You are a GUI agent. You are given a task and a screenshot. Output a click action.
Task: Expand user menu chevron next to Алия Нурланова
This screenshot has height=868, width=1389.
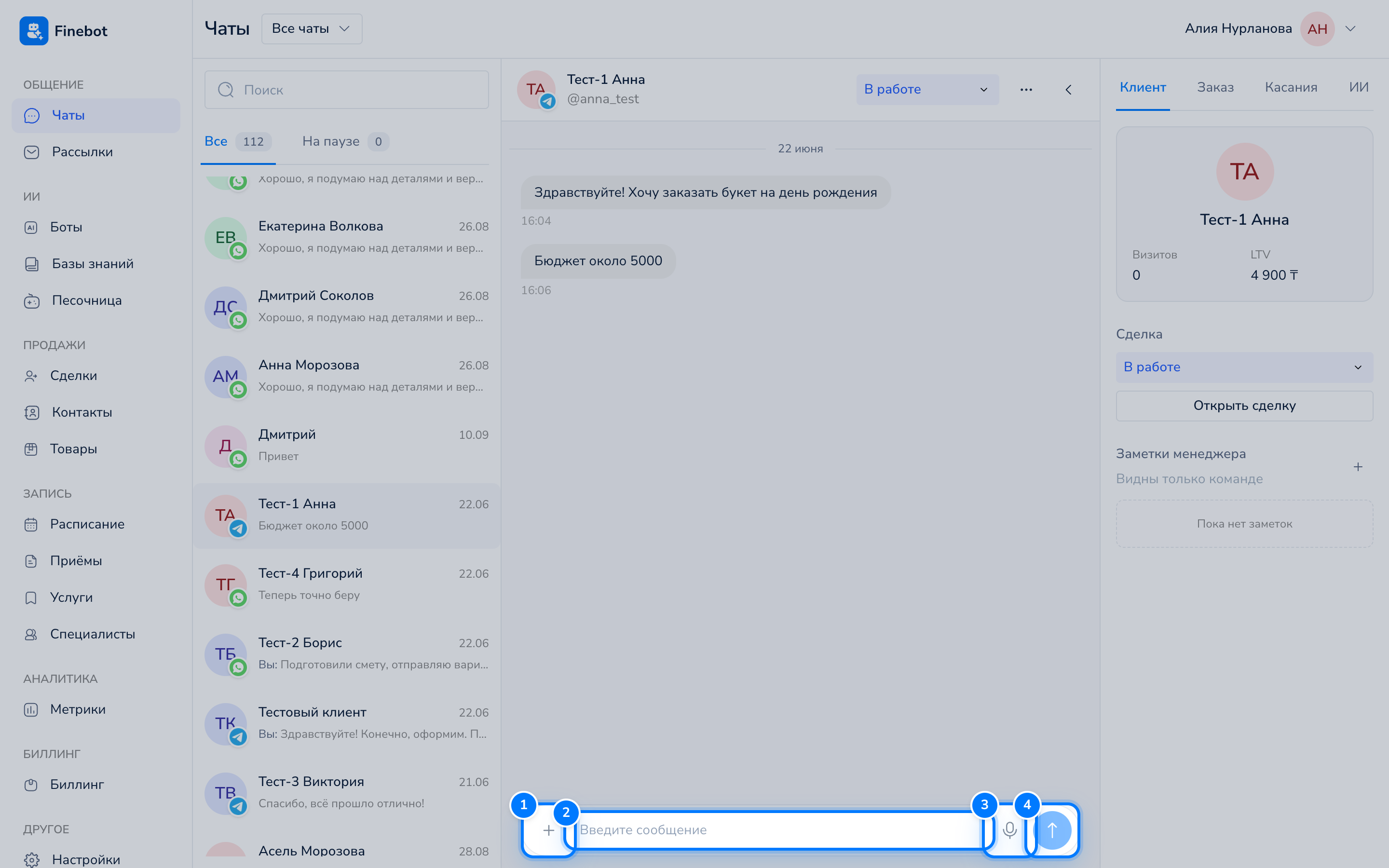1350,29
